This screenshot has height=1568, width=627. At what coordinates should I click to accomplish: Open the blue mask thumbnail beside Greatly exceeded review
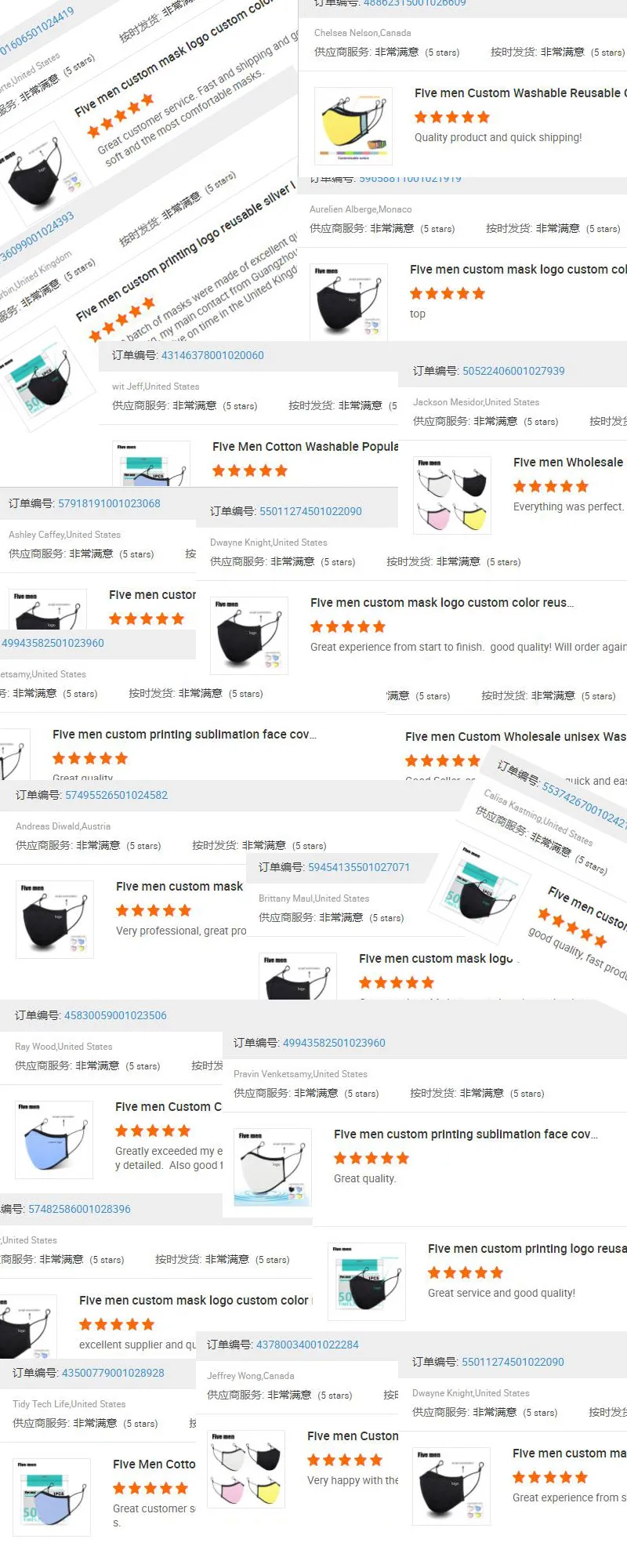(x=54, y=1140)
